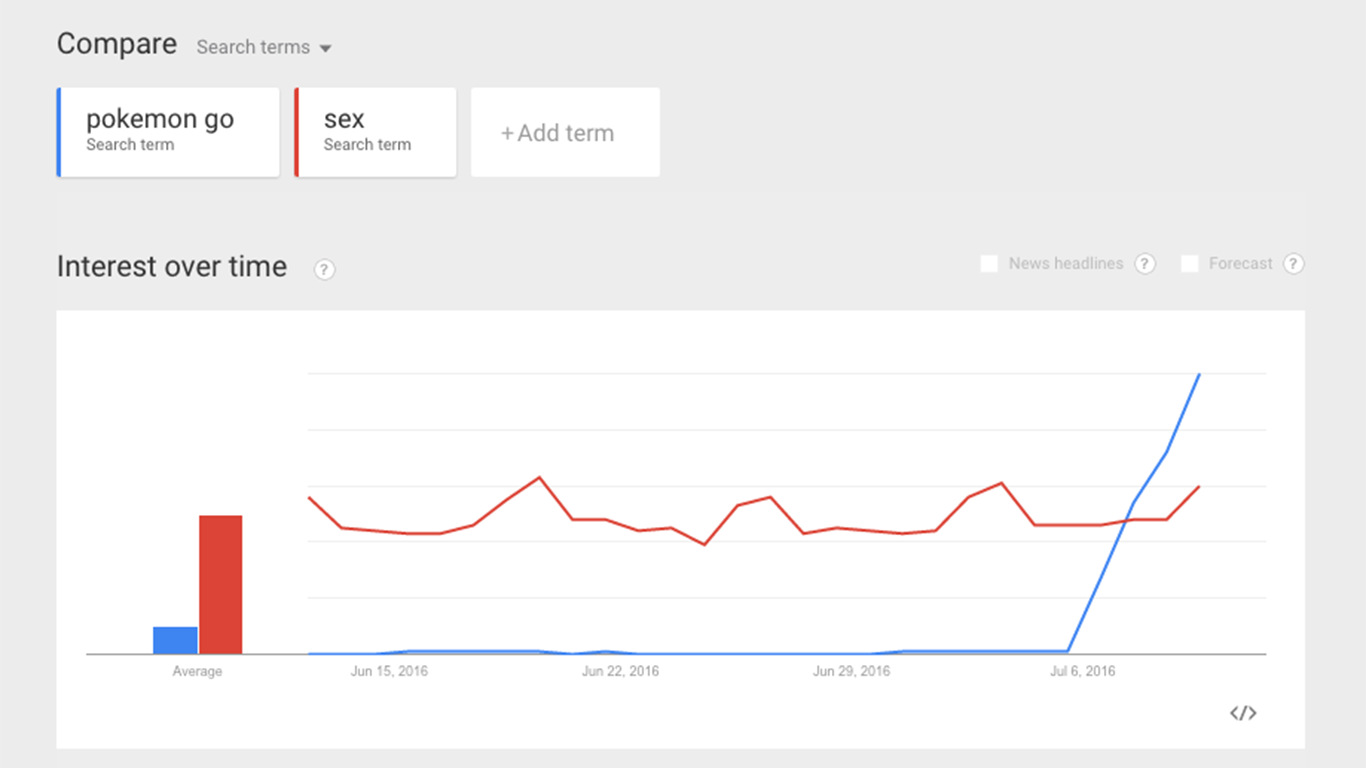Enable the Forecast checkbox

tap(1190, 264)
